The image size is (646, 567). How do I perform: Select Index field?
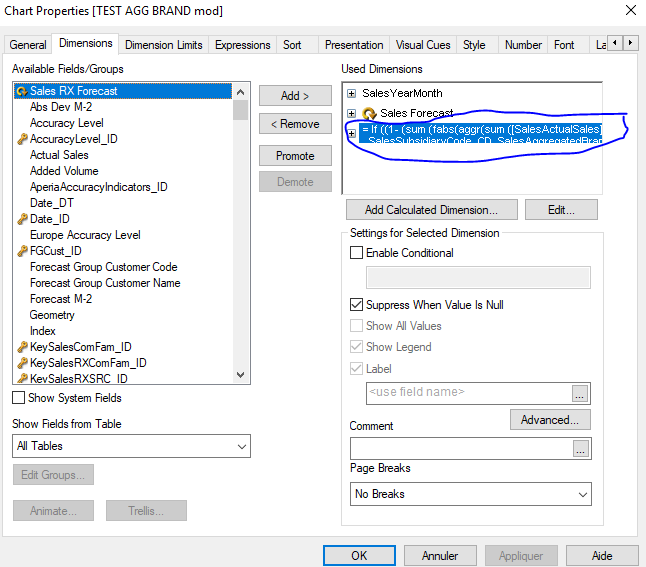43,331
